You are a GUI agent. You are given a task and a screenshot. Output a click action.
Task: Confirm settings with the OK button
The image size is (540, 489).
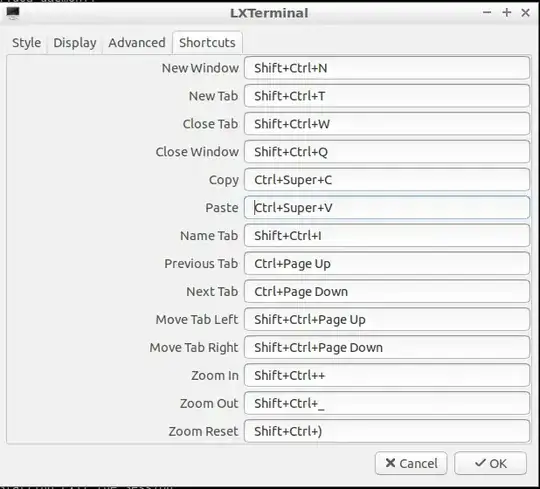pyautogui.click(x=490, y=463)
